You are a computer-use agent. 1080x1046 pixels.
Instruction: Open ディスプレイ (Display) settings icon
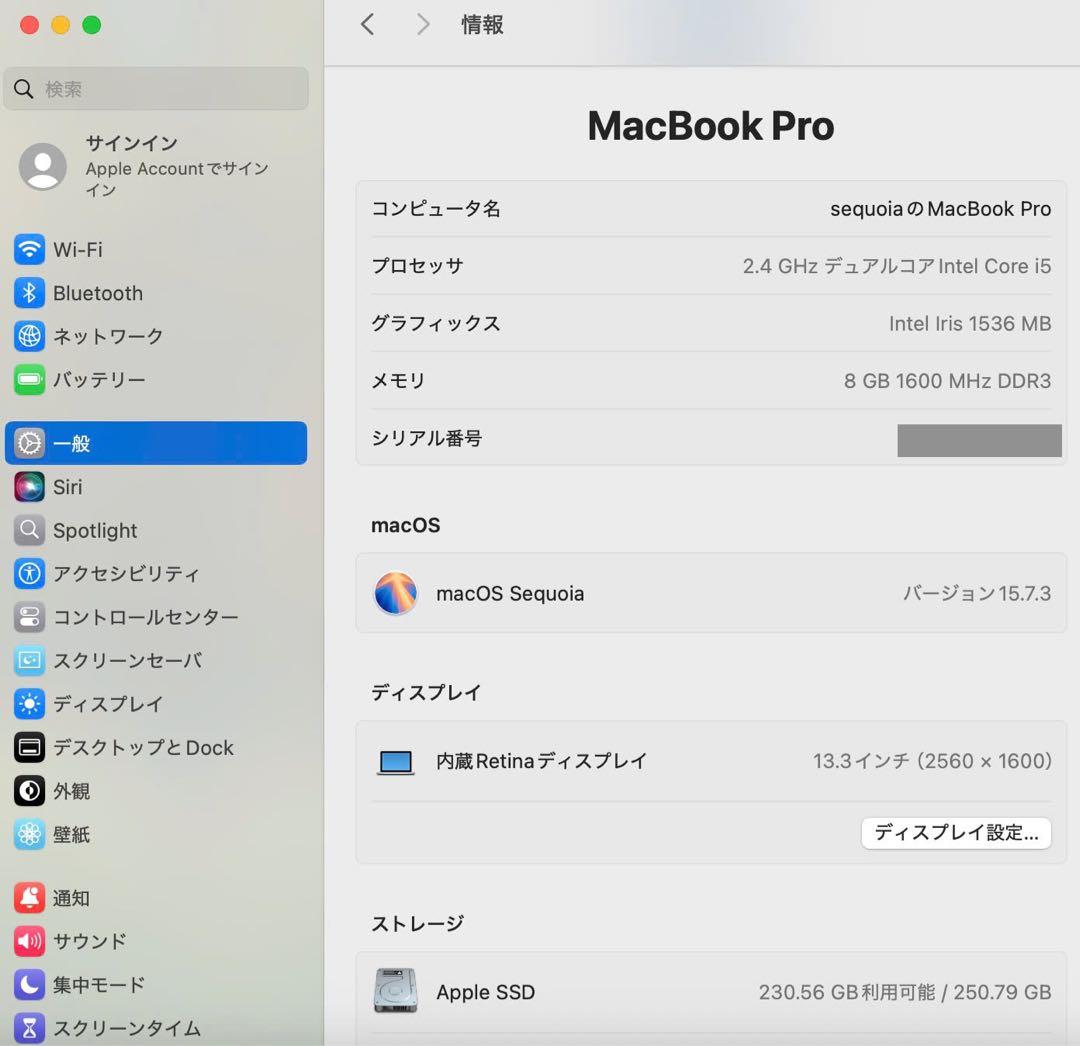tap(30, 704)
